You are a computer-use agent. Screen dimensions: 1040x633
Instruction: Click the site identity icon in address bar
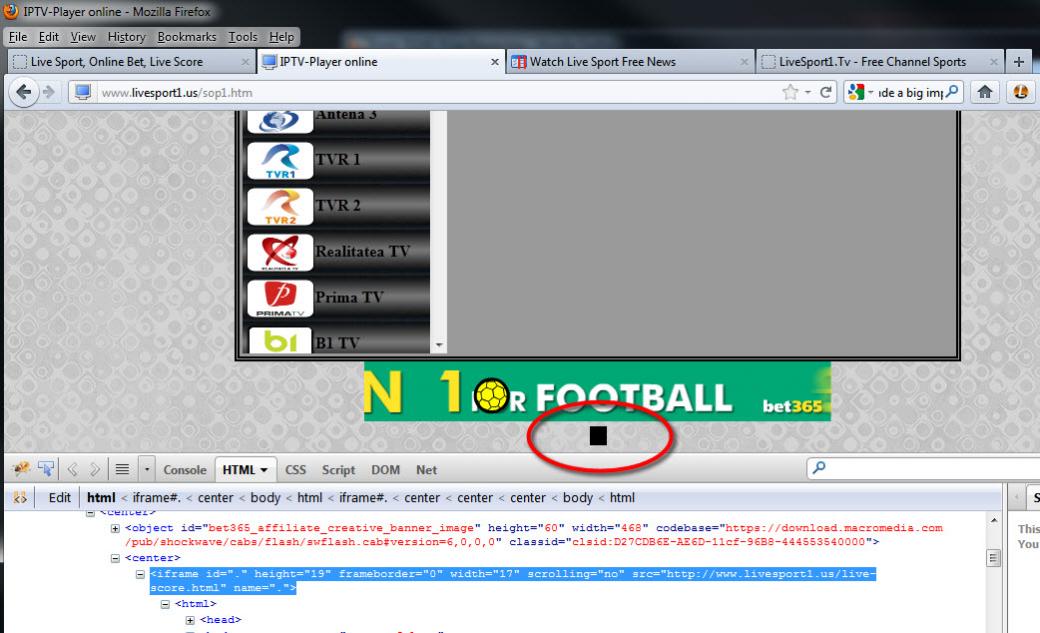tap(83, 92)
